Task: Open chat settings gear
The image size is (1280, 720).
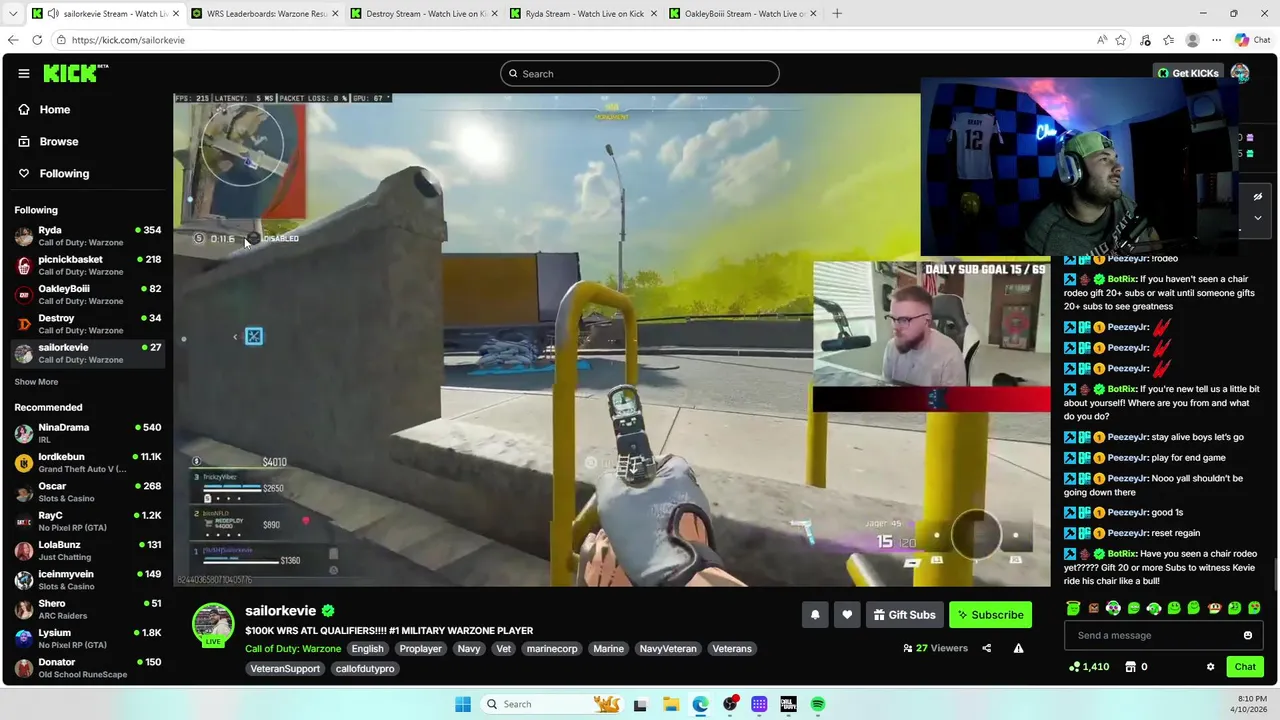Action: click(1210, 667)
